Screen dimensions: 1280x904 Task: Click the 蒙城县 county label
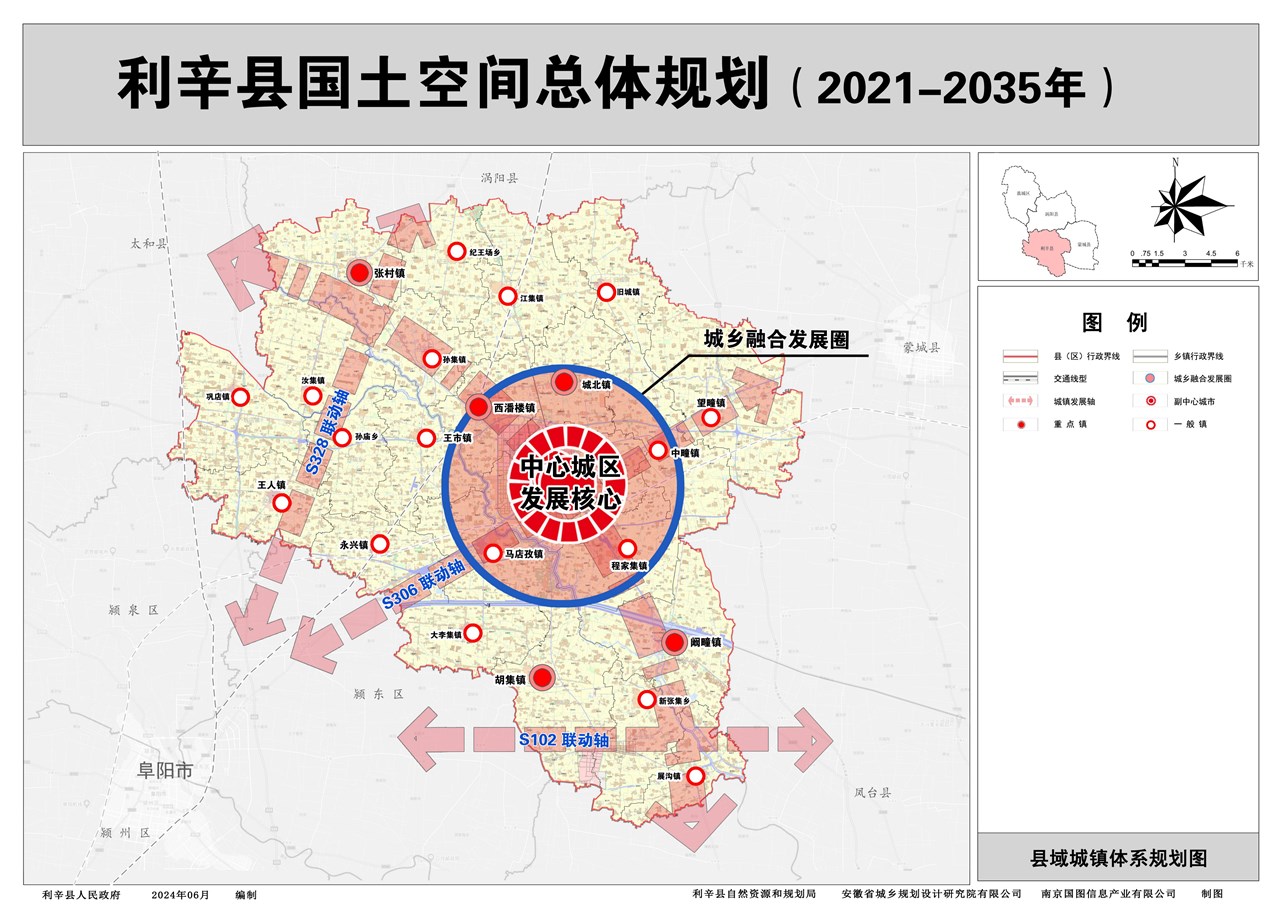pyautogui.click(x=921, y=347)
